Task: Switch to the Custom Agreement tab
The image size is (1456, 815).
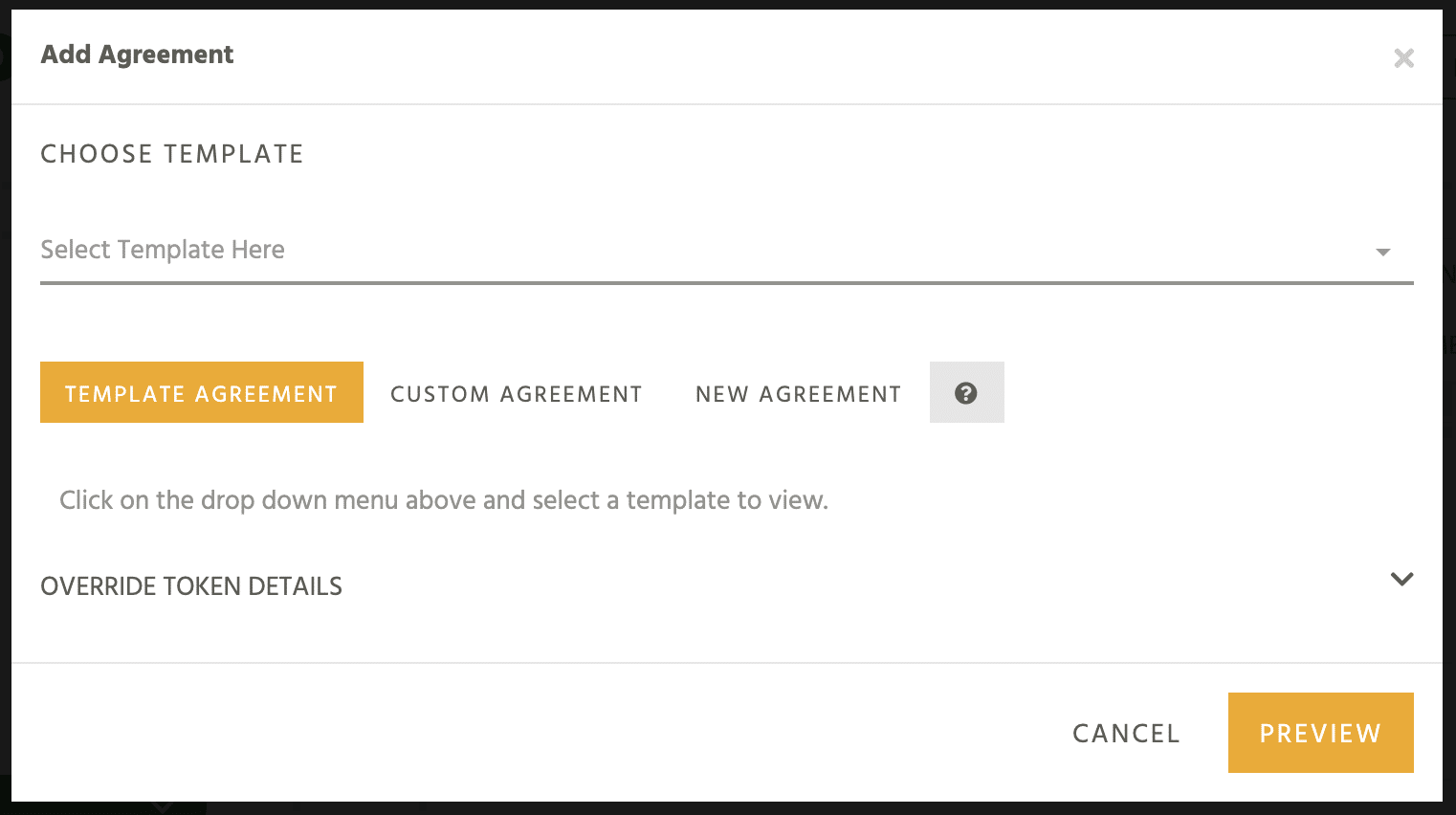Action: click(x=517, y=393)
